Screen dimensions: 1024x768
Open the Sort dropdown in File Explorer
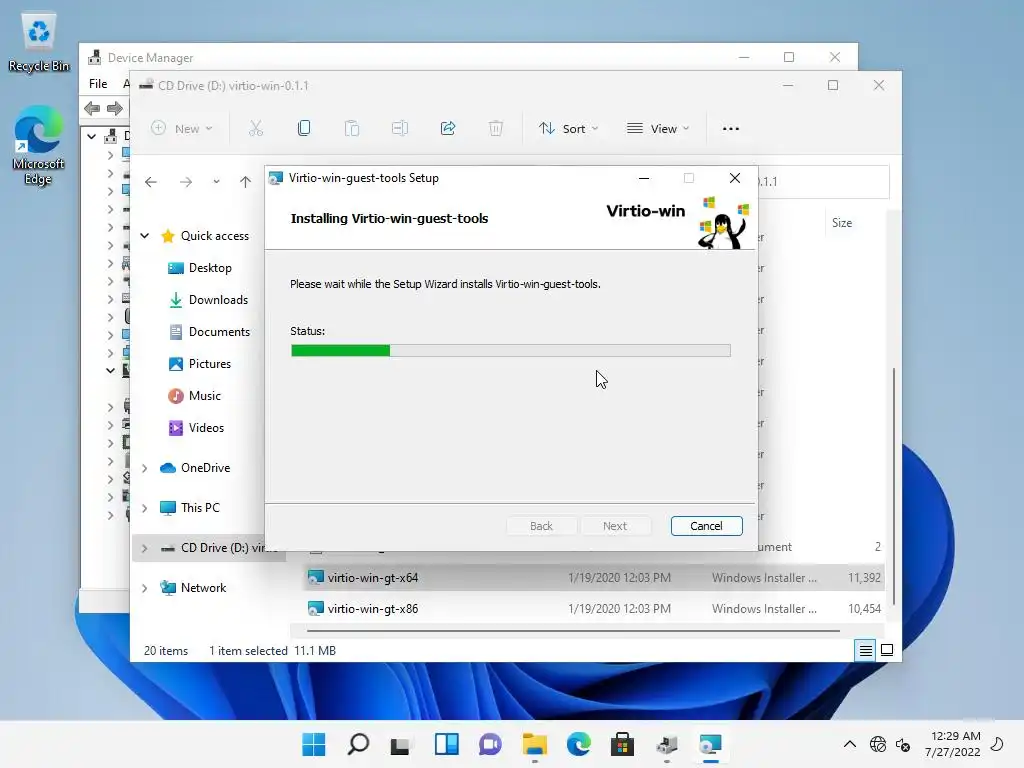point(568,129)
